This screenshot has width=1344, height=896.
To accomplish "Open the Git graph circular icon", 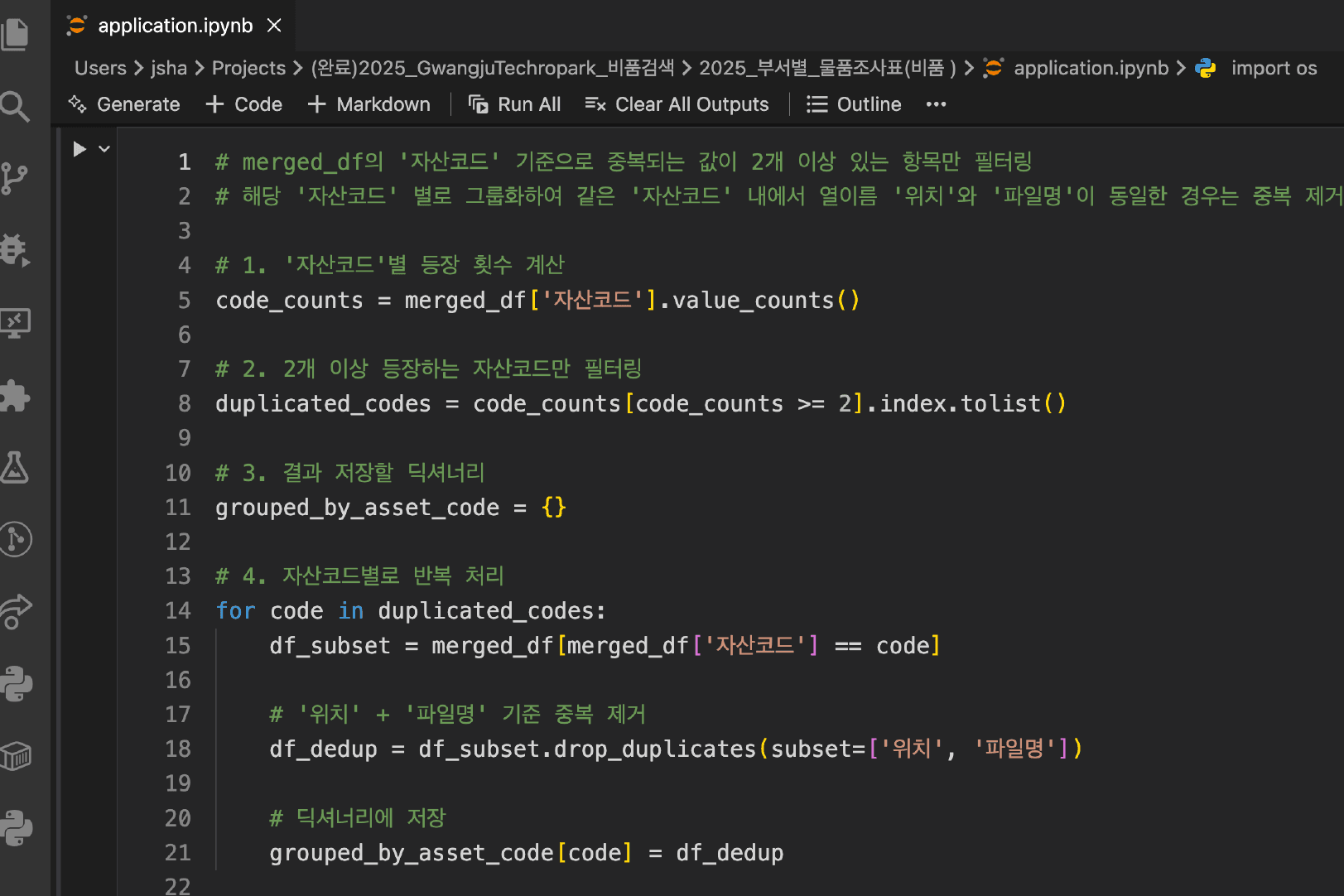I will pyautogui.click(x=15, y=539).
